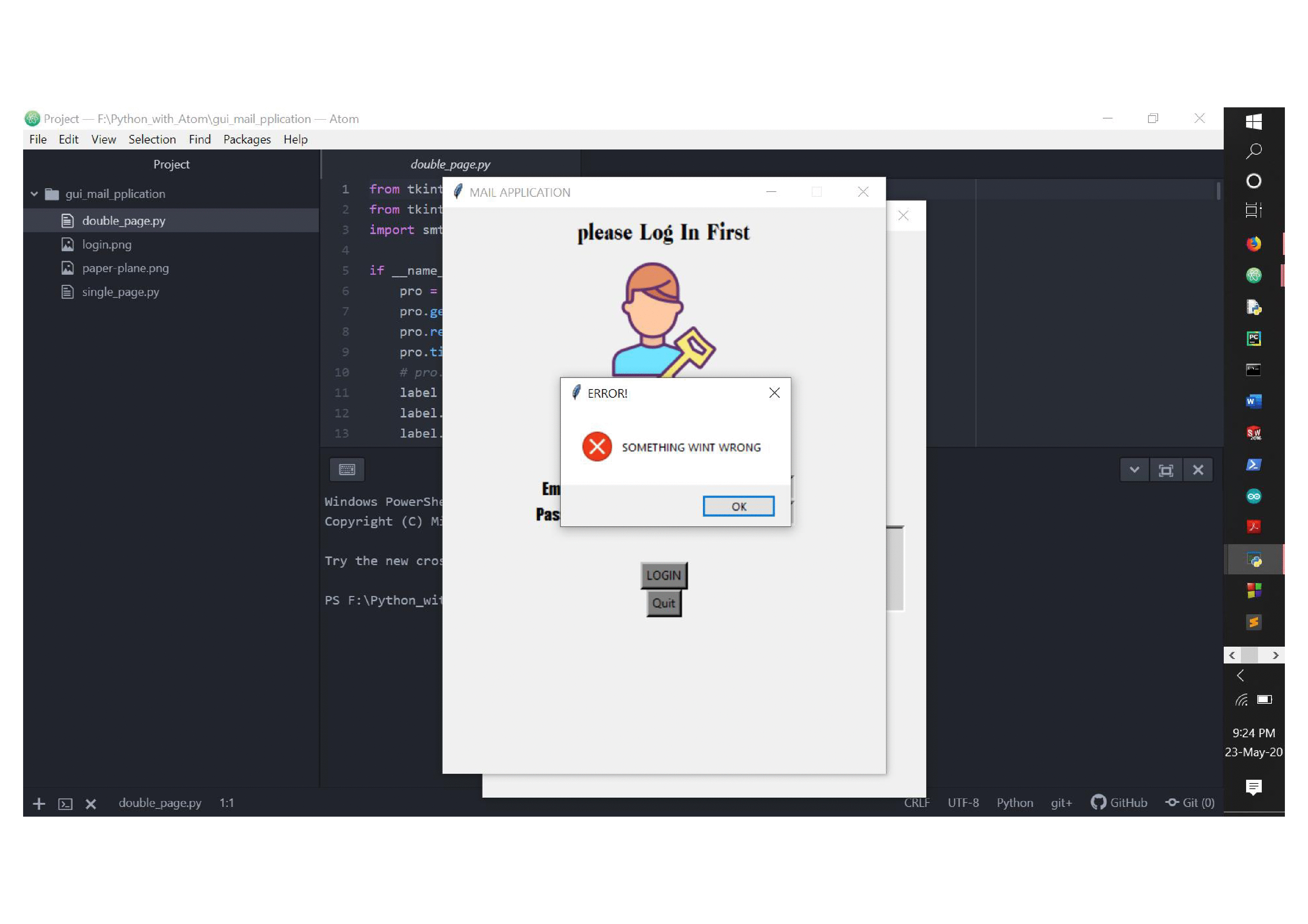
Task: Toggle the terminal panel maximize control
Action: [1167, 470]
